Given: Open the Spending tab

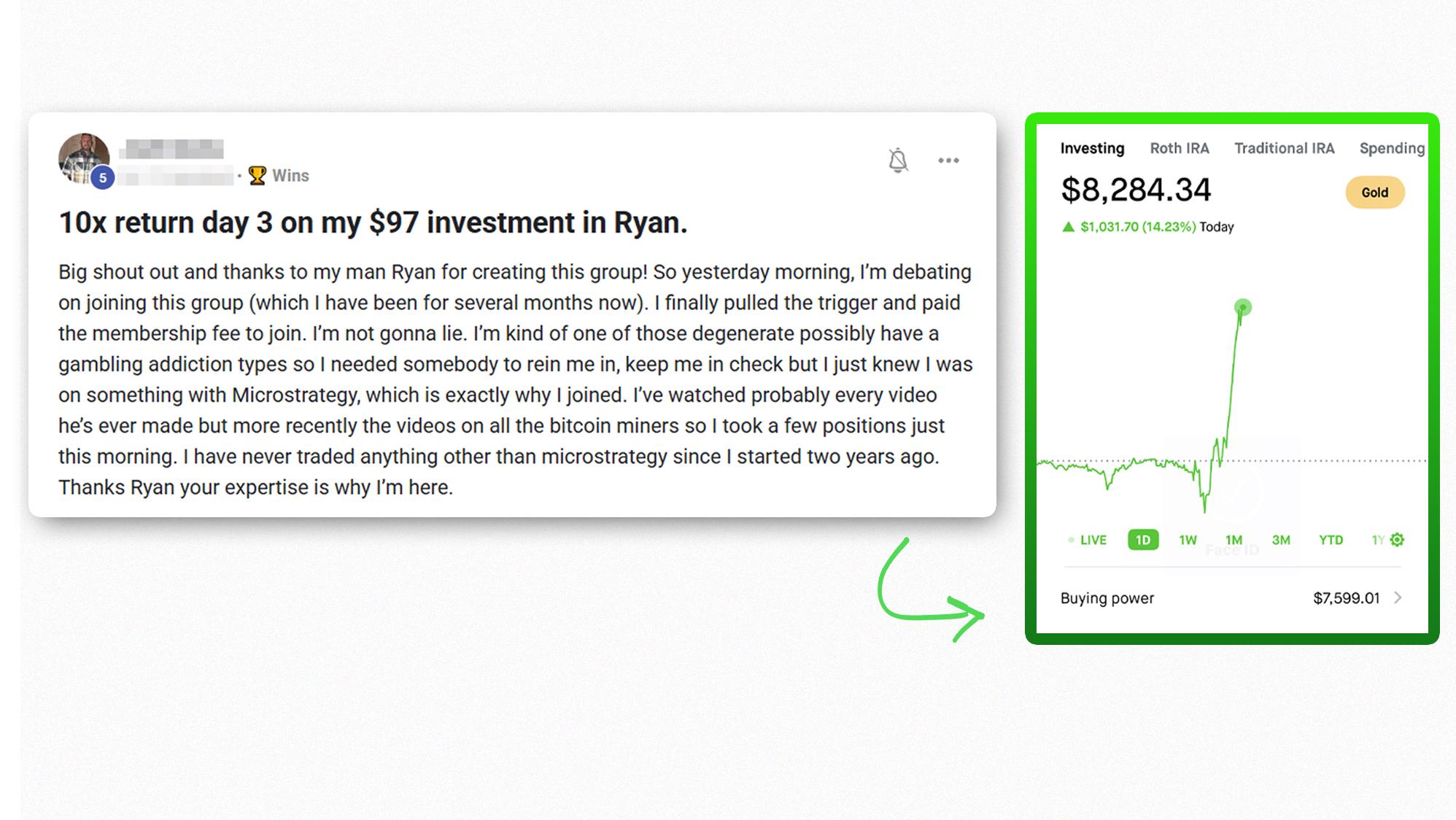Looking at the screenshot, I should [x=1392, y=148].
